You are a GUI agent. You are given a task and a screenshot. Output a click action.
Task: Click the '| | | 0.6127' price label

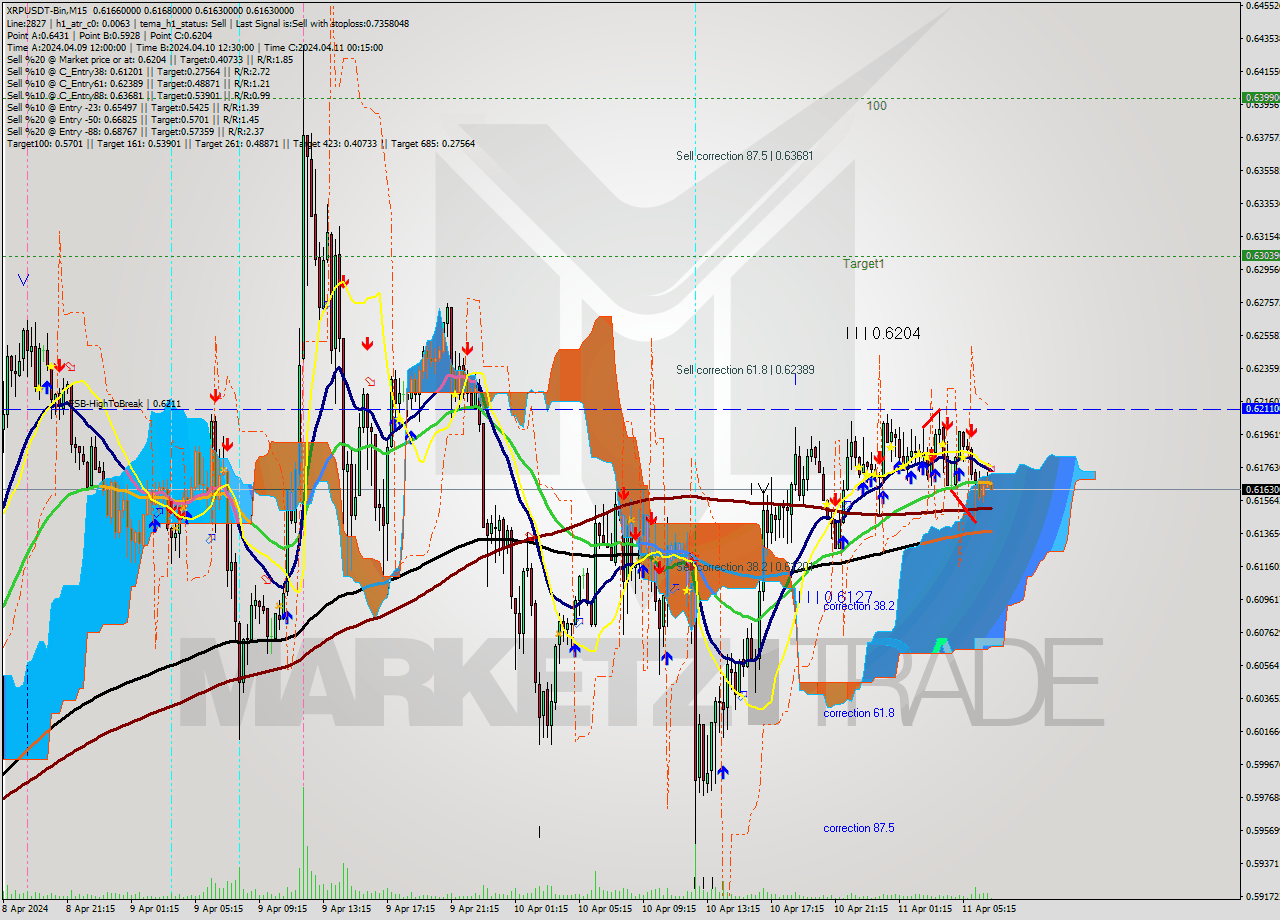tap(834, 596)
